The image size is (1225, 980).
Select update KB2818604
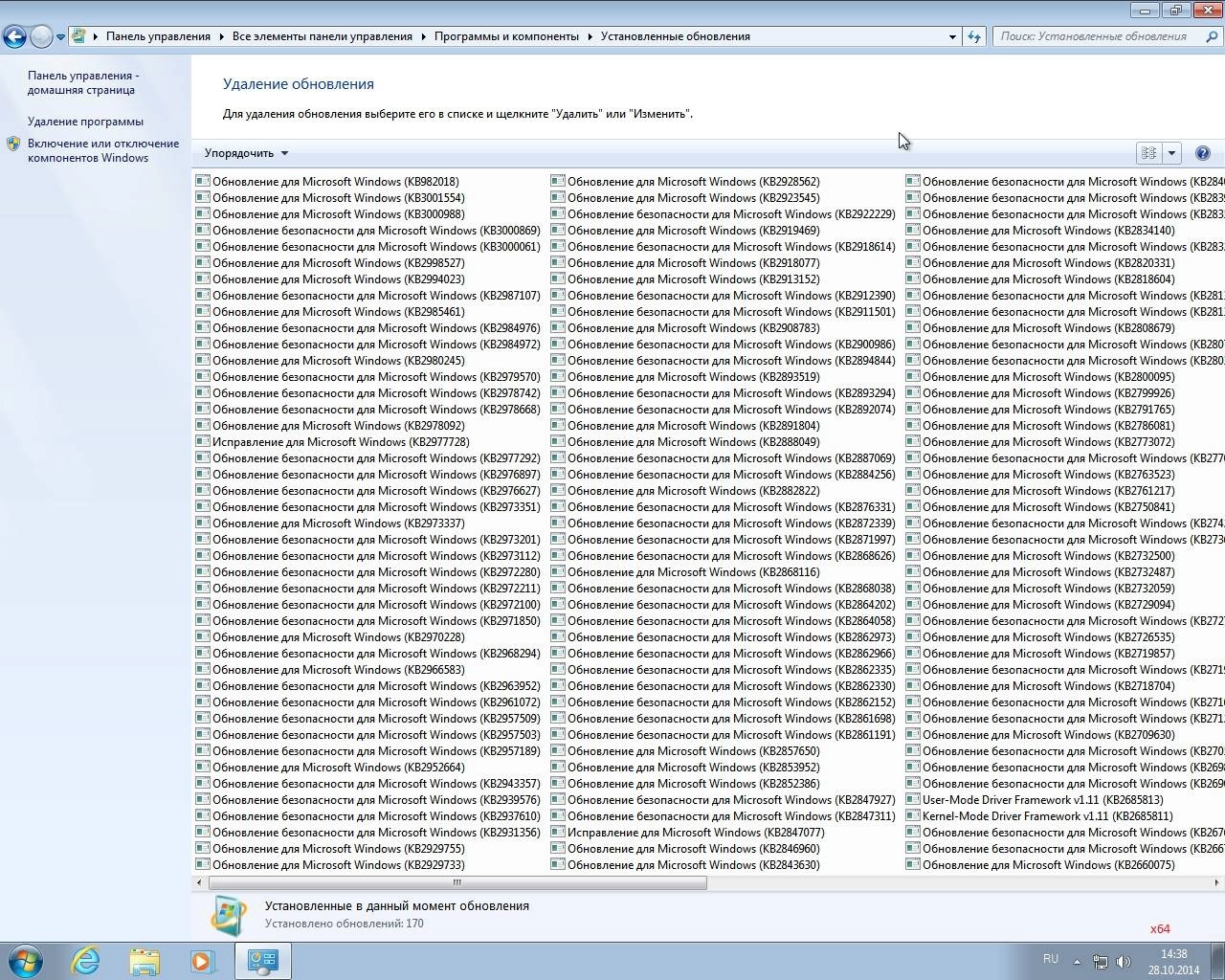[1040, 278]
